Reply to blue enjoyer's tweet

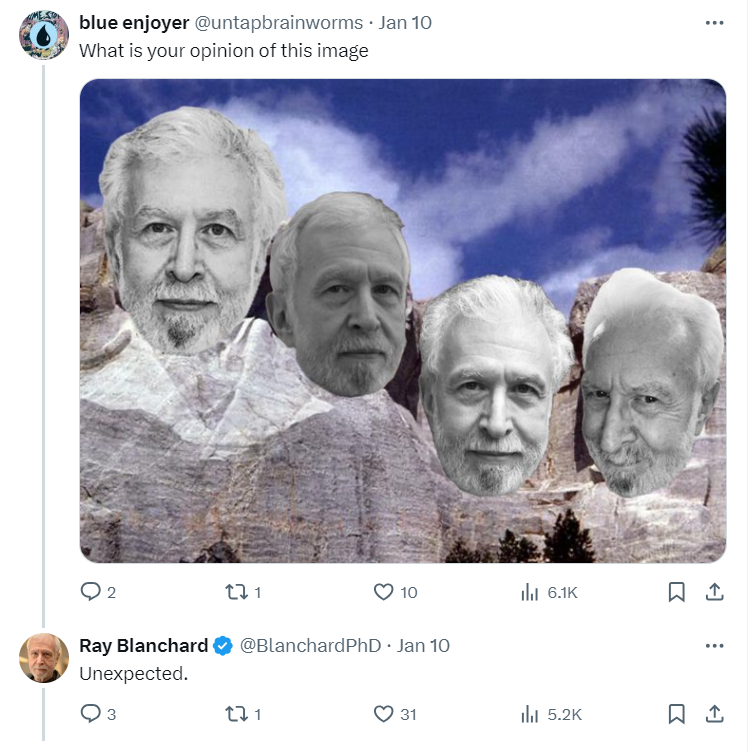coord(98,592)
